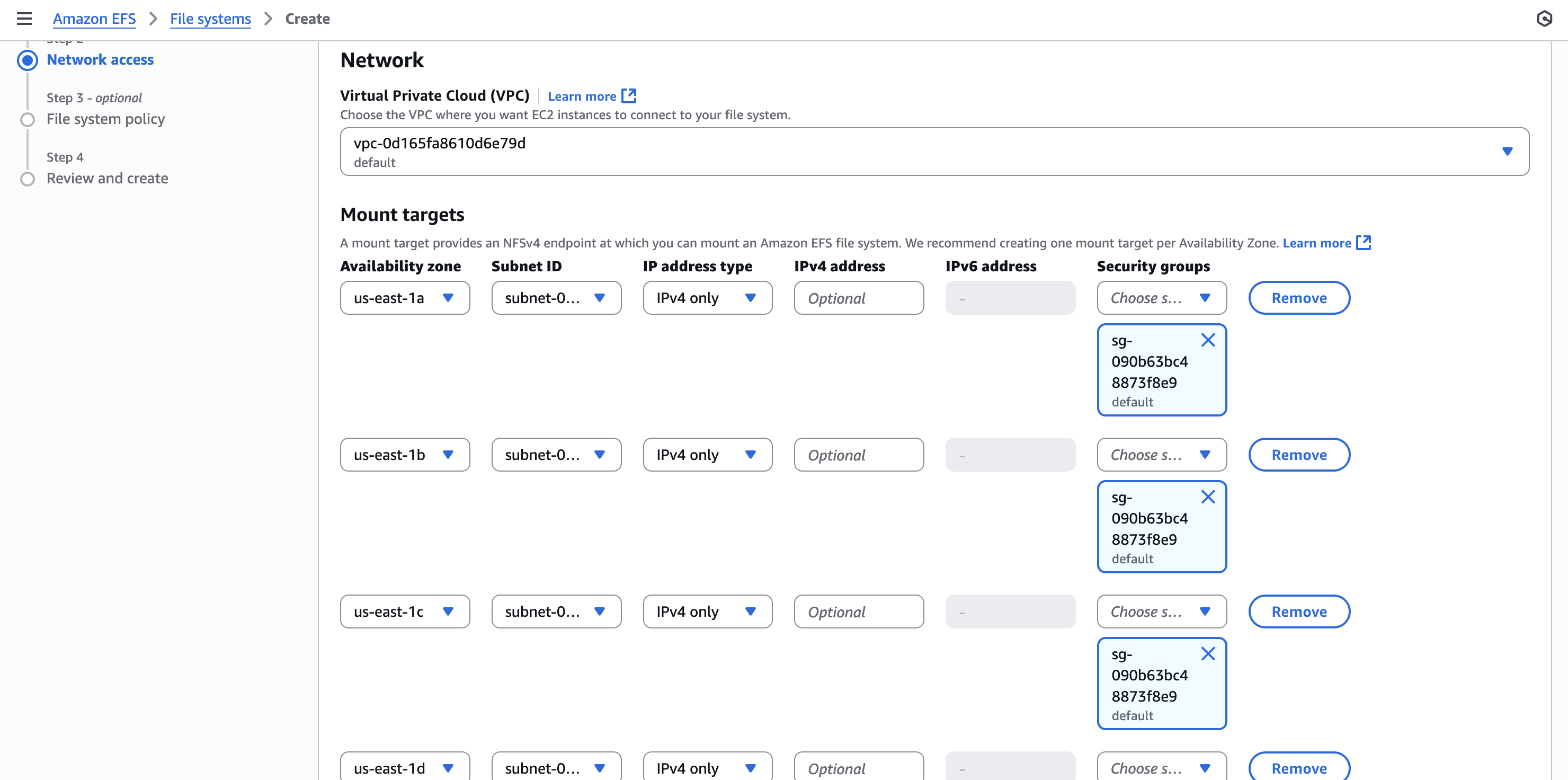
Task: Click the IPv4 address field for us-east-1b
Action: click(858, 455)
